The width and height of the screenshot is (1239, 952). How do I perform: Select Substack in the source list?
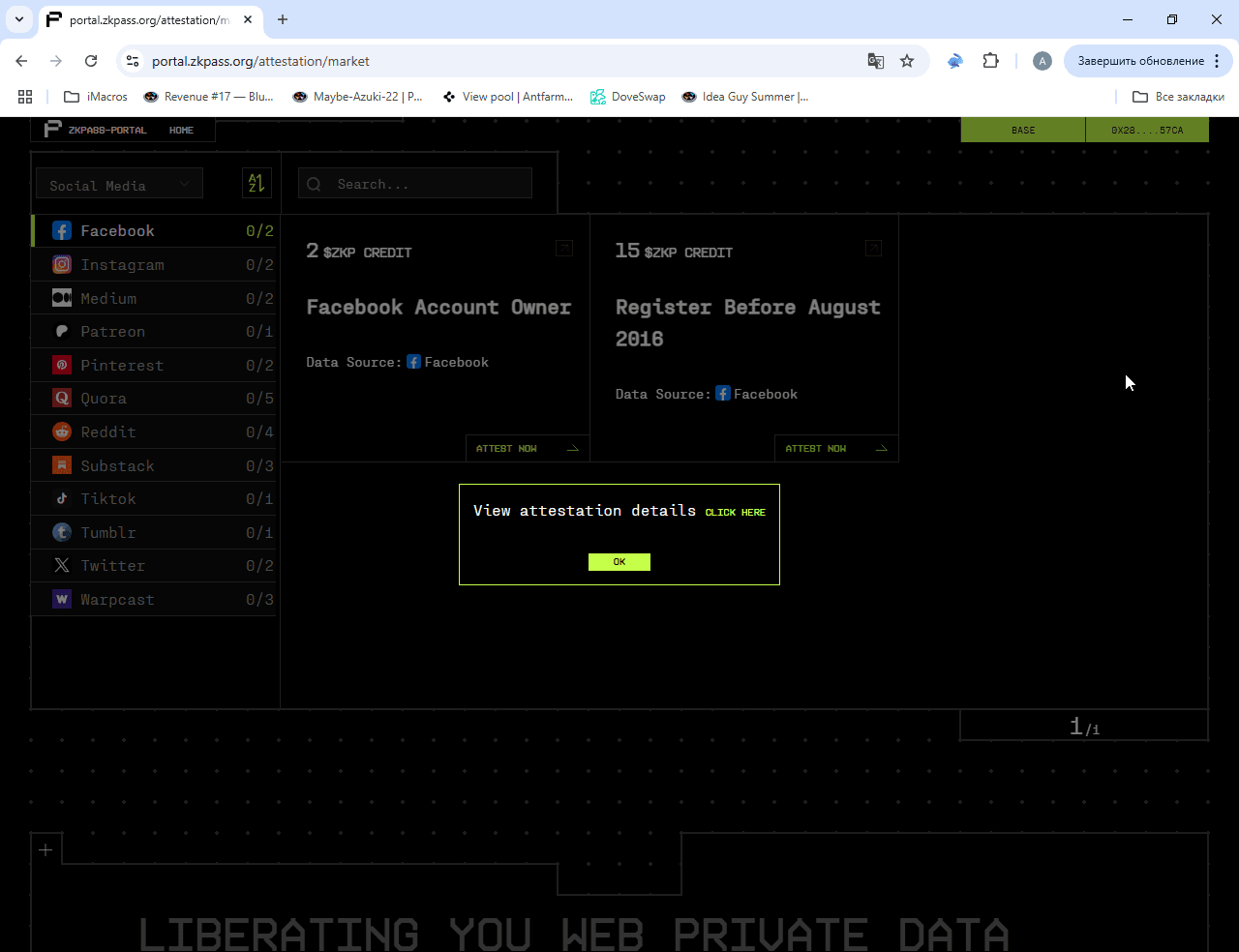155,466
